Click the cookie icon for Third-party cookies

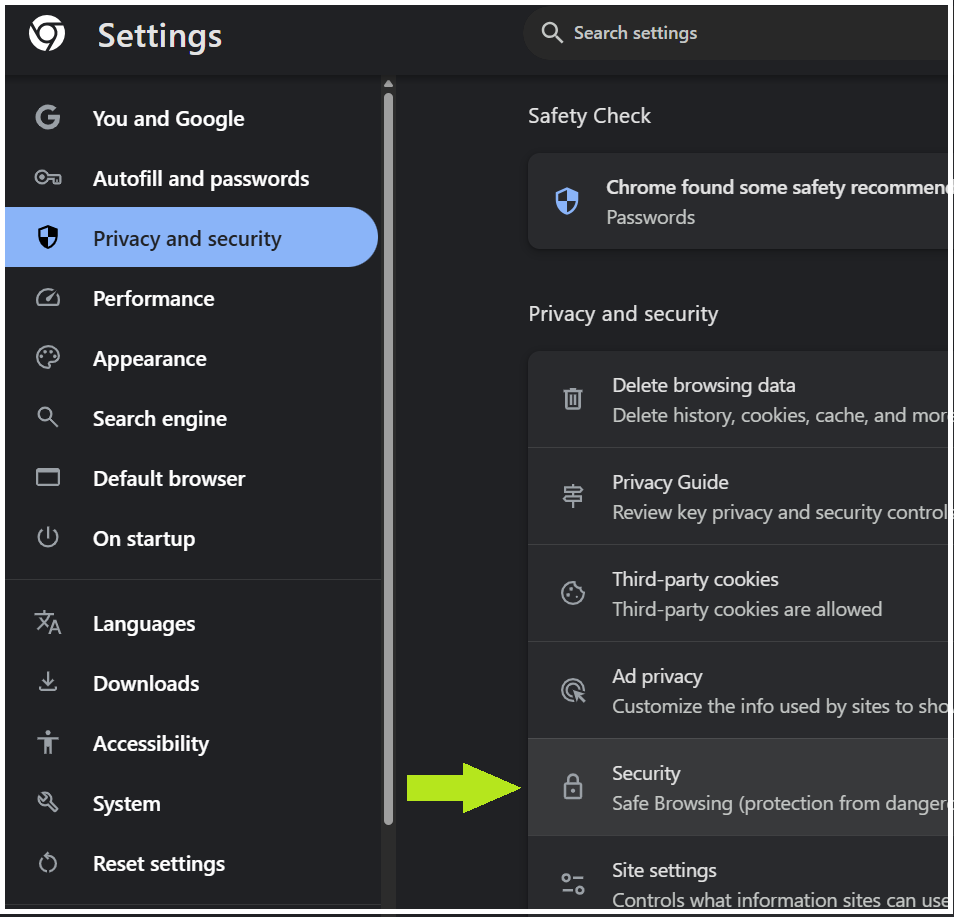[573, 593]
